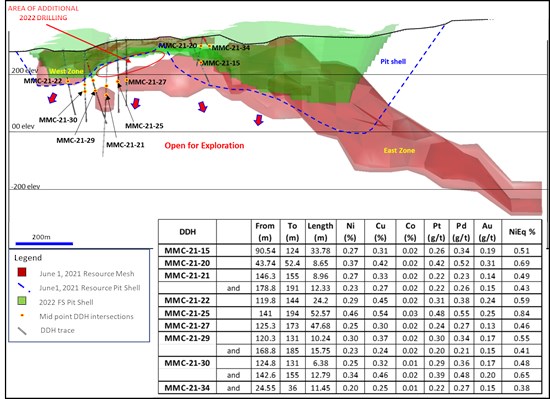550x399 pixels.
Task: Select legend text 'Mid point DDH intersections'
Action: click(x=86, y=316)
